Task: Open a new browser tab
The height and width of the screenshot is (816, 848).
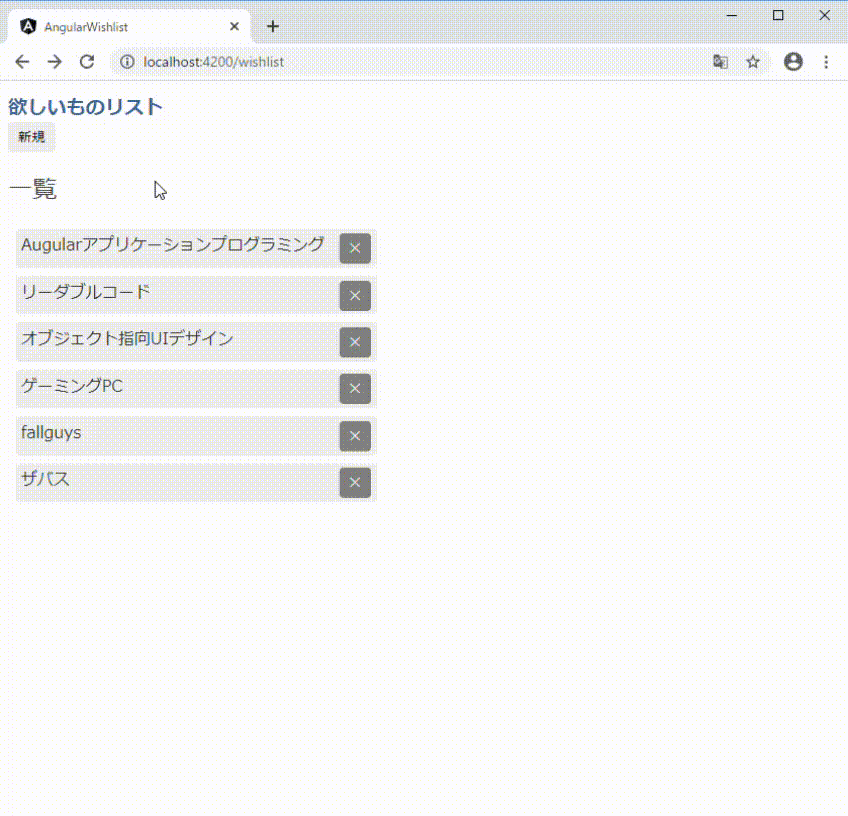Action: (x=272, y=26)
